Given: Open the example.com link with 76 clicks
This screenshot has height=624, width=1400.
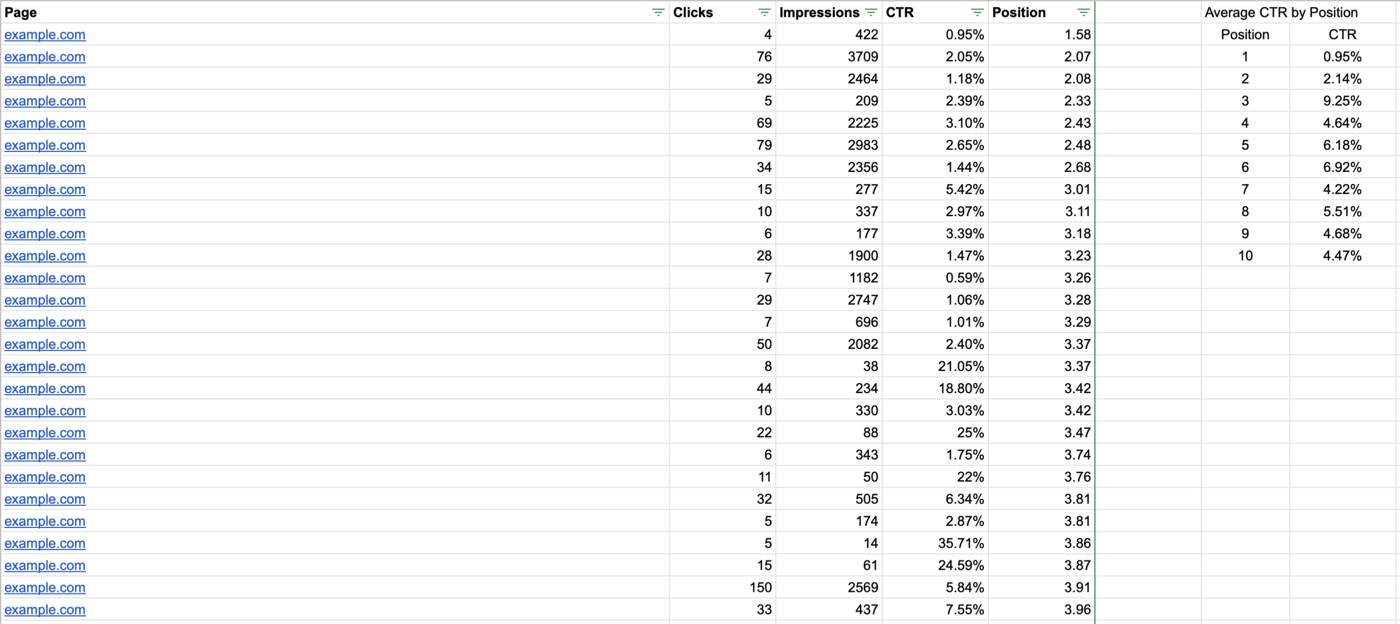Looking at the screenshot, I should tap(45, 57).
